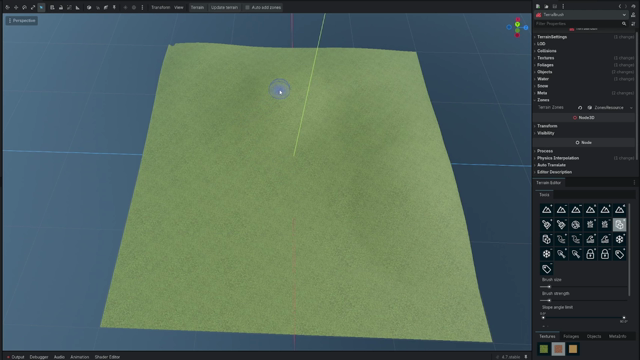Viewport: 640px width, 360px height.
Task: Open the three-dot viewport options menu in toolbar
Action: click(142, 7)
